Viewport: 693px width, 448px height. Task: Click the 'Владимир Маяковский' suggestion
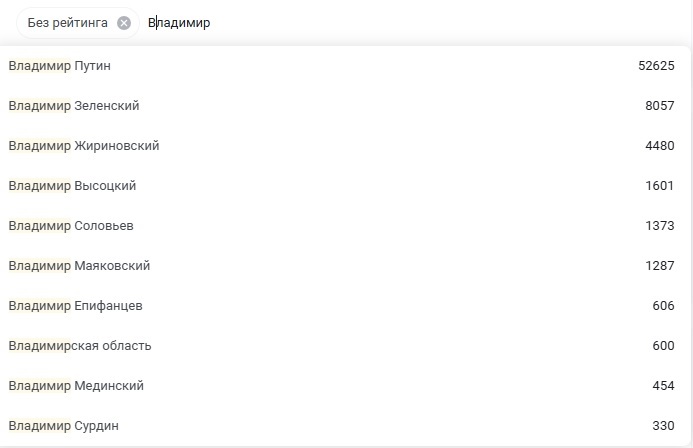346,266
